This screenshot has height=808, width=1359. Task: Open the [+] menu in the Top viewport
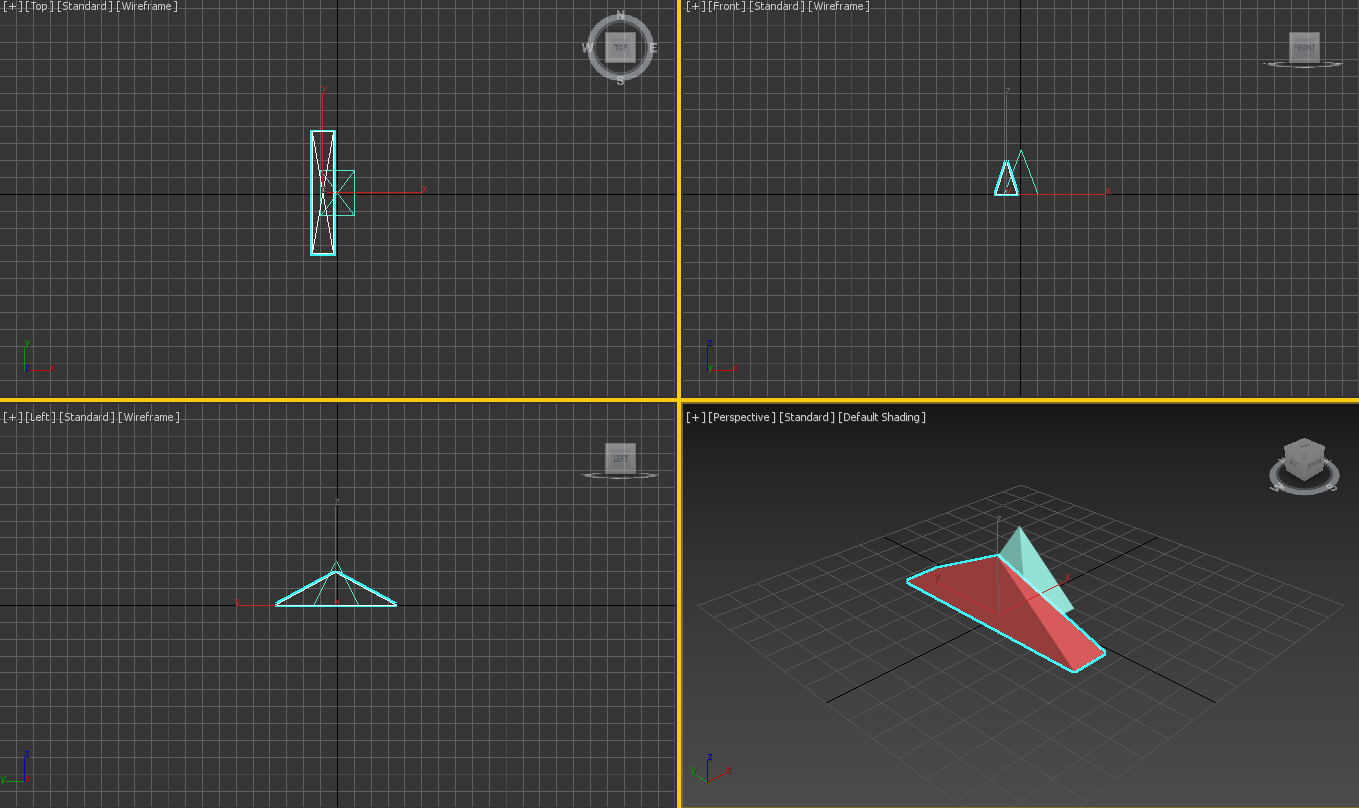point(13,6)
